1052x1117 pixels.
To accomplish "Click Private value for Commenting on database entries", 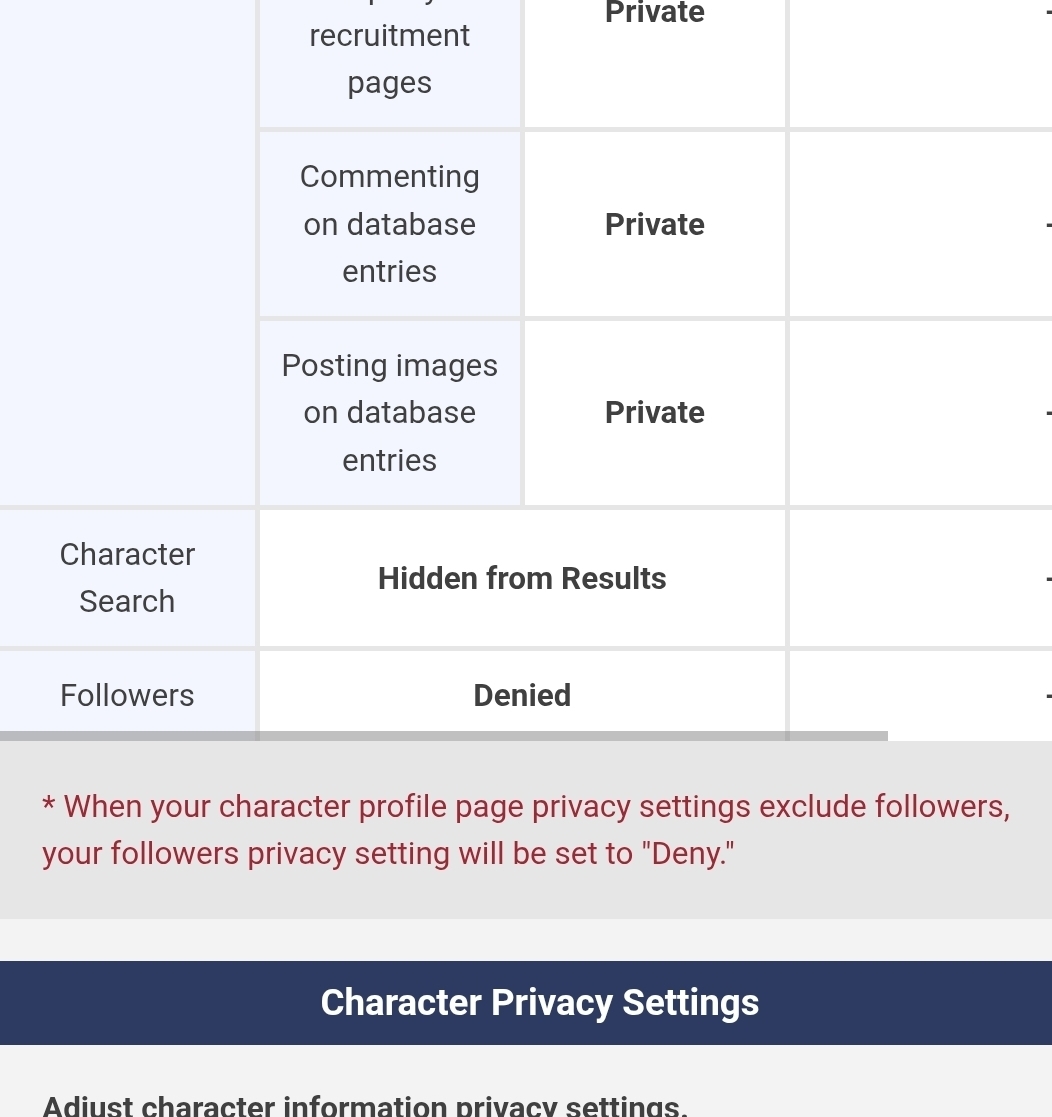I will tap(654, 225).
